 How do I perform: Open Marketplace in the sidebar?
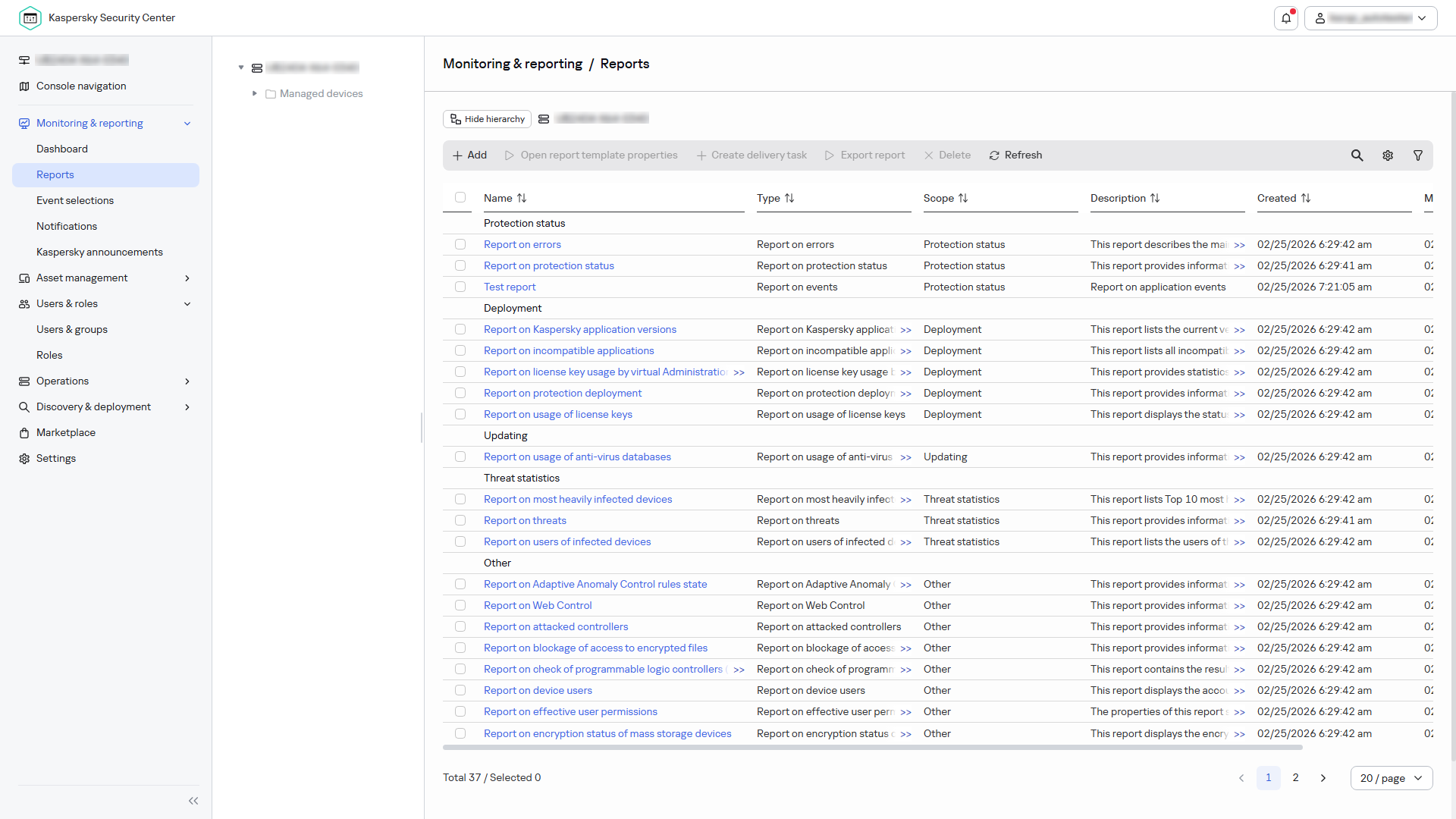[66, 433]
